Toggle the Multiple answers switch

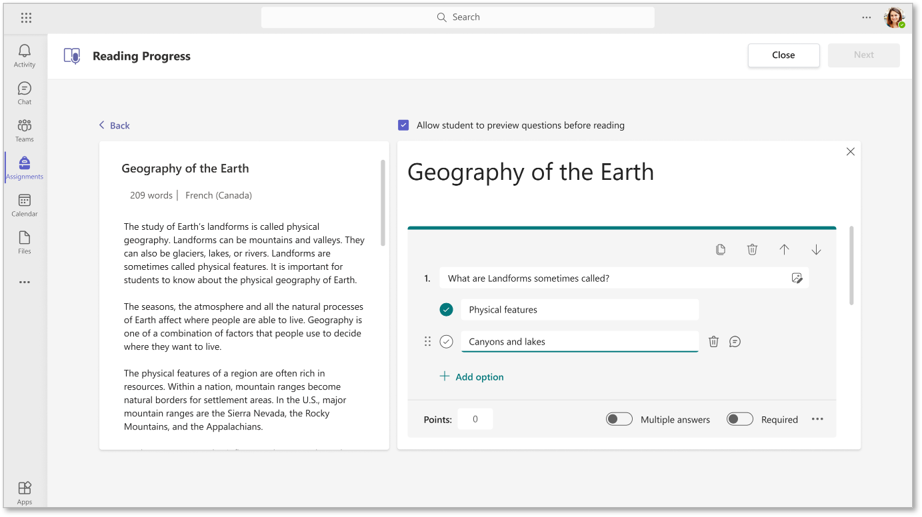pos(619,419)
